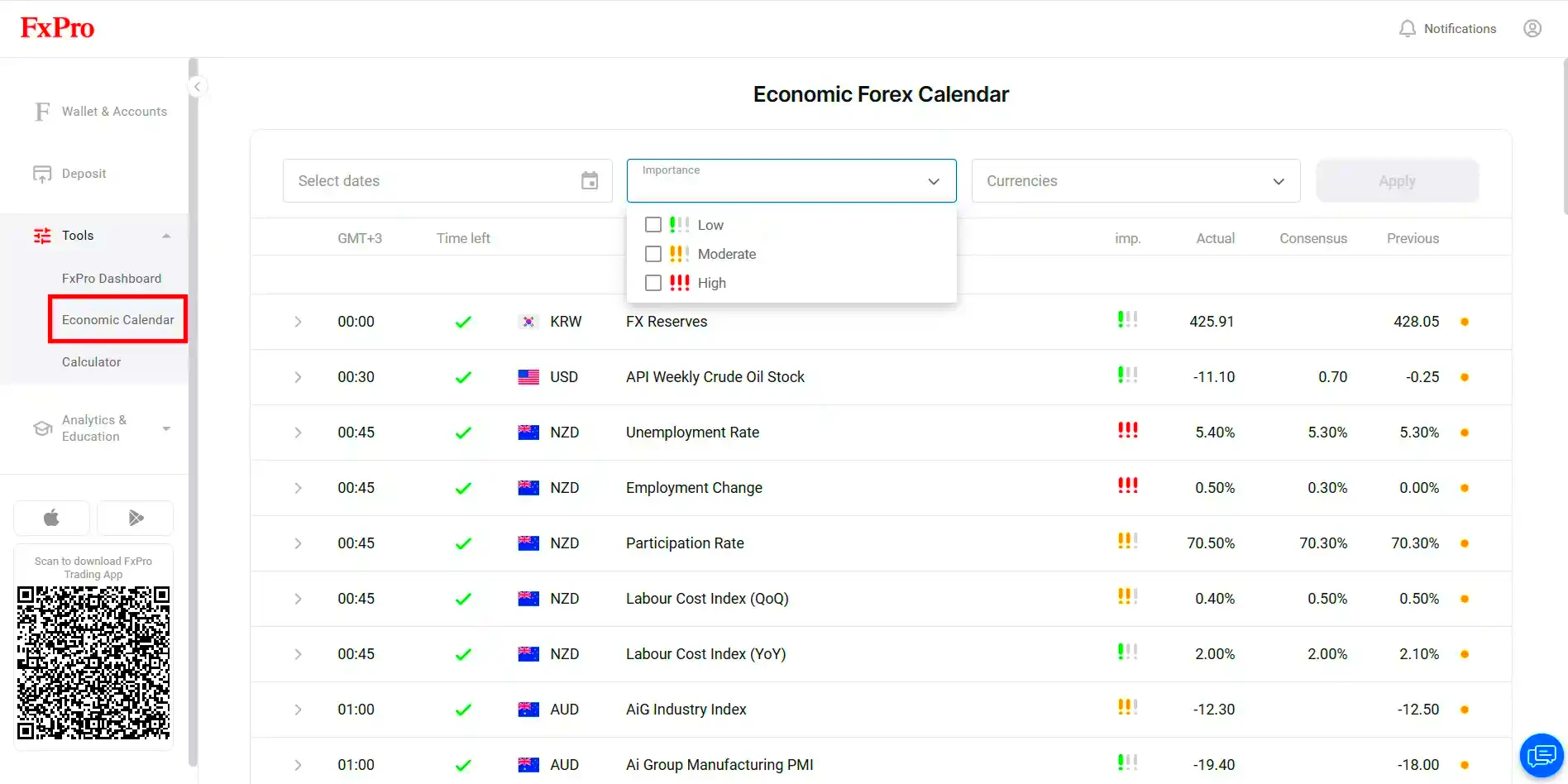This screenshot has width=1568, height=784.
Task: Click the Apple App Store download icon
Action: [51, 518]
